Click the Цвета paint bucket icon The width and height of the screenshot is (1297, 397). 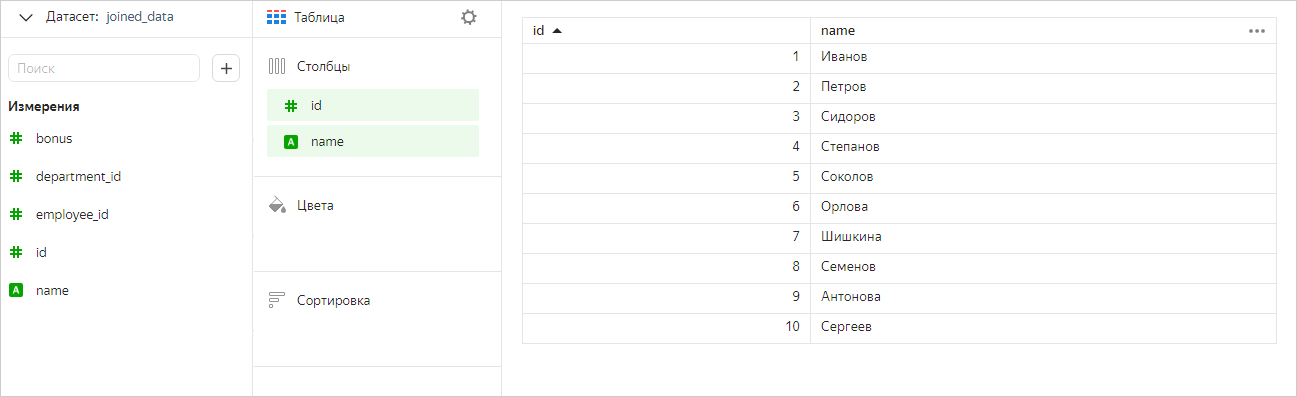[277, 205]
